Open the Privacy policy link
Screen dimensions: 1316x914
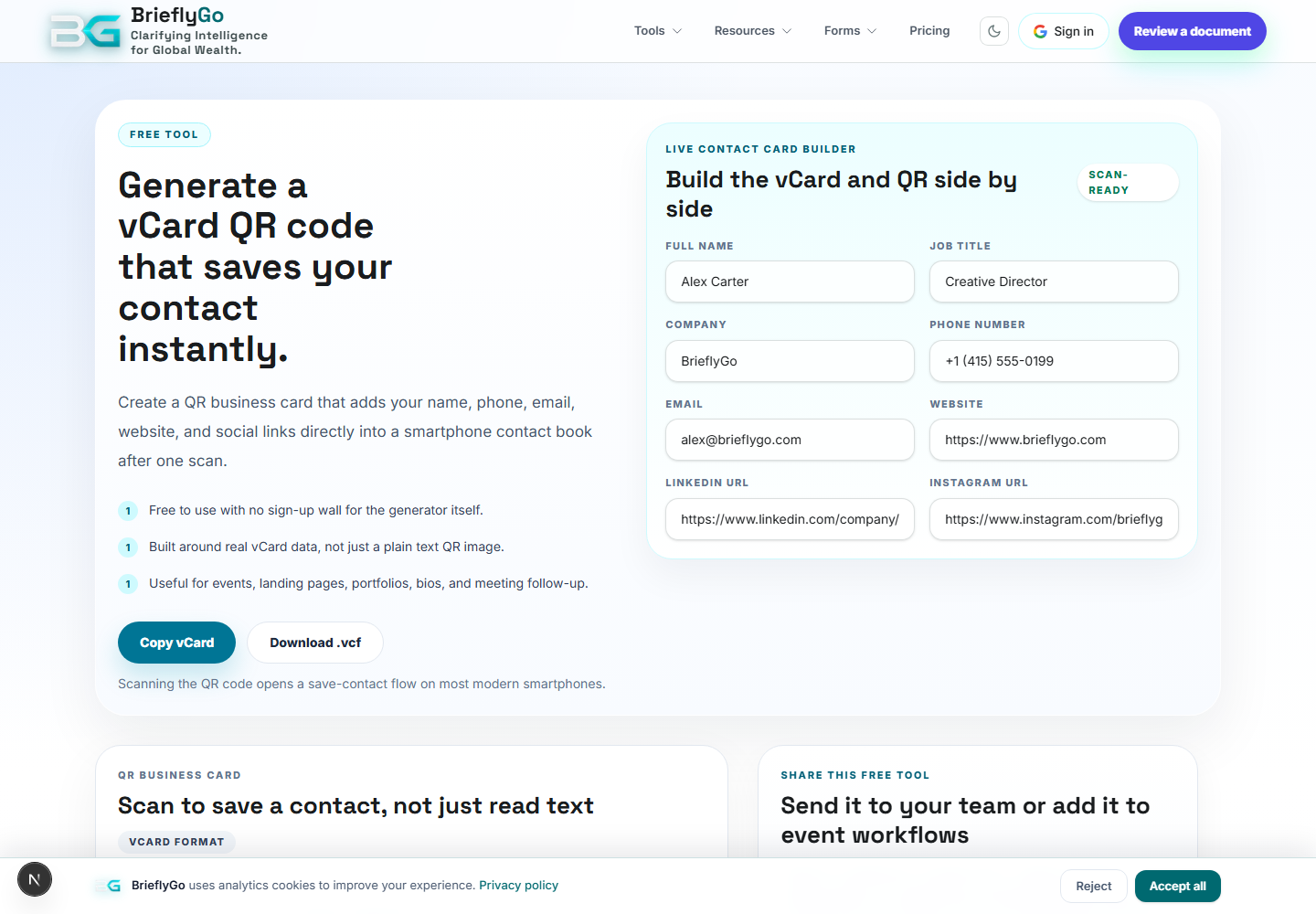(x=518, y=886)
